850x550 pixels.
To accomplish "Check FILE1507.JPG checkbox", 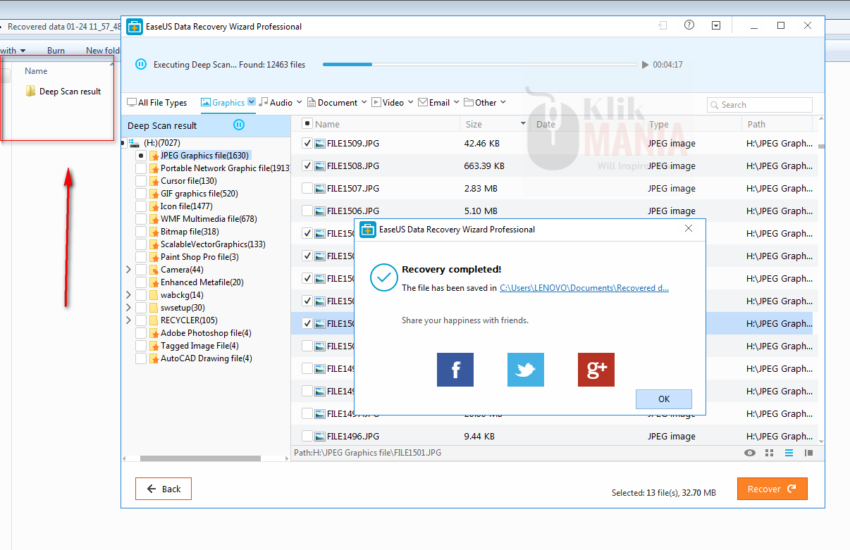I will 307,189.
